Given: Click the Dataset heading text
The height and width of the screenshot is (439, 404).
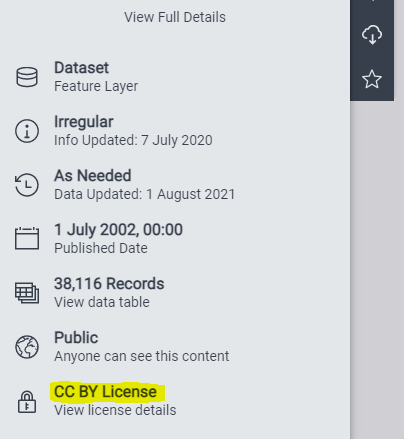Looking at the screenshot, I should (x=82, y=68).
